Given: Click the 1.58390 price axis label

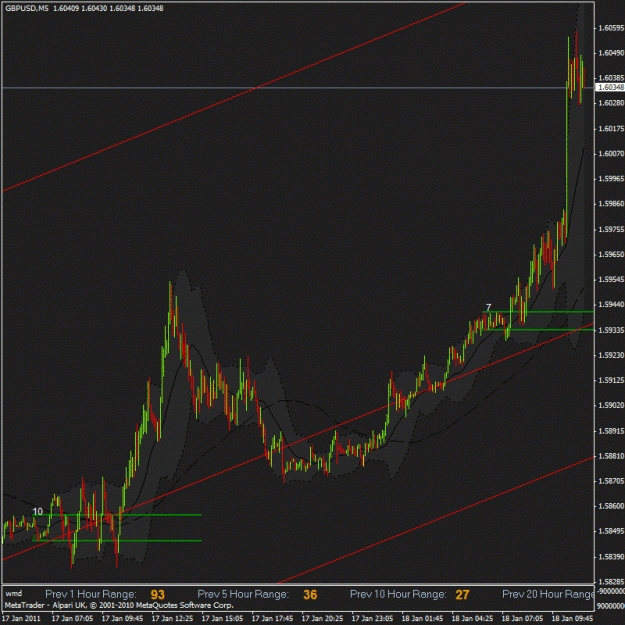Looking at the screenshot, I should click(x=611, y=557).
